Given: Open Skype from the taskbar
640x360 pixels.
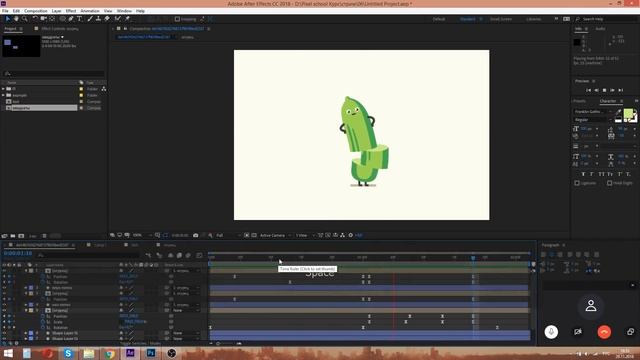Looking at the screenshot, I should tap(68, 353).
